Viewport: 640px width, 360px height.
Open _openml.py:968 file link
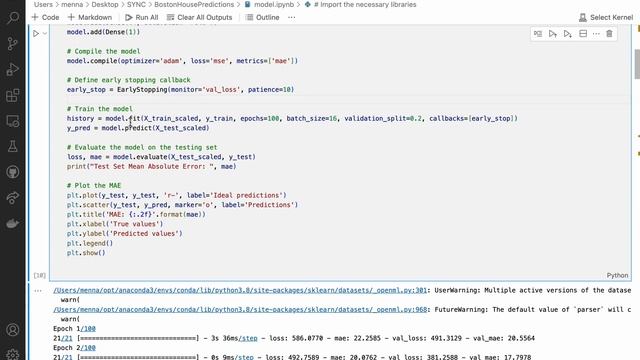[x=240, y=309]
